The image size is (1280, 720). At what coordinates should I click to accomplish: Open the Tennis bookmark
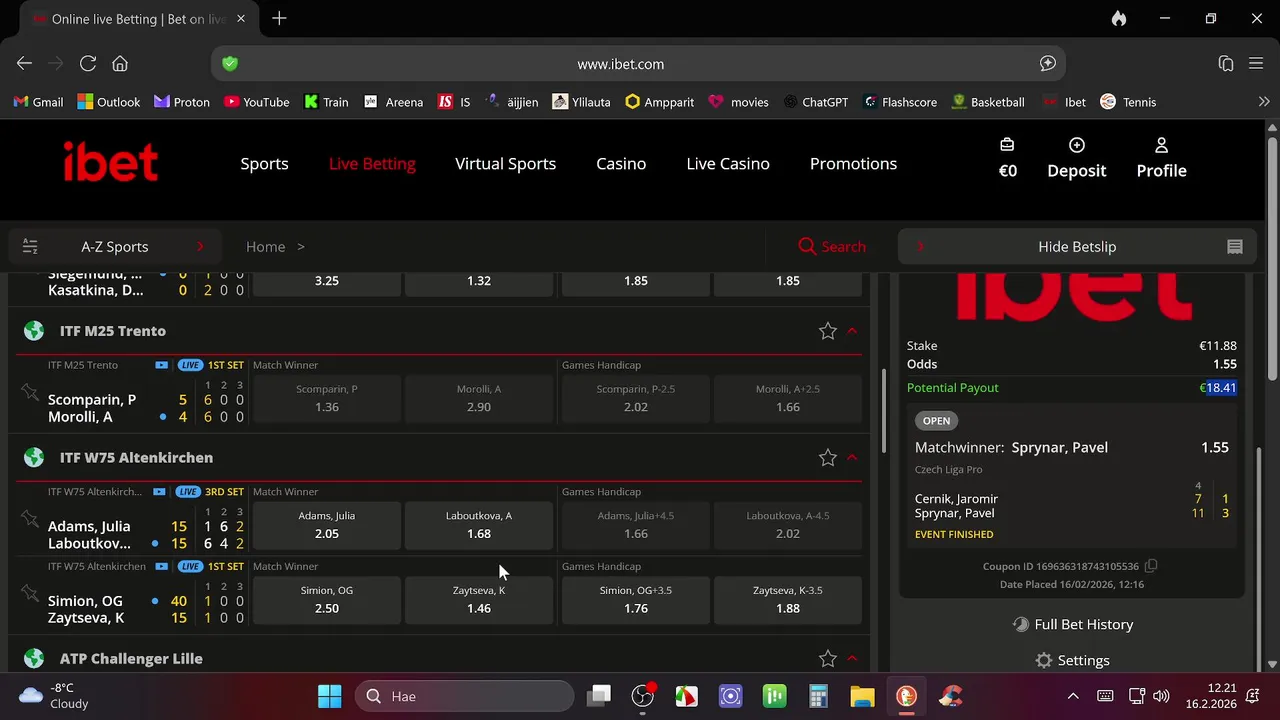point(1128,102)
